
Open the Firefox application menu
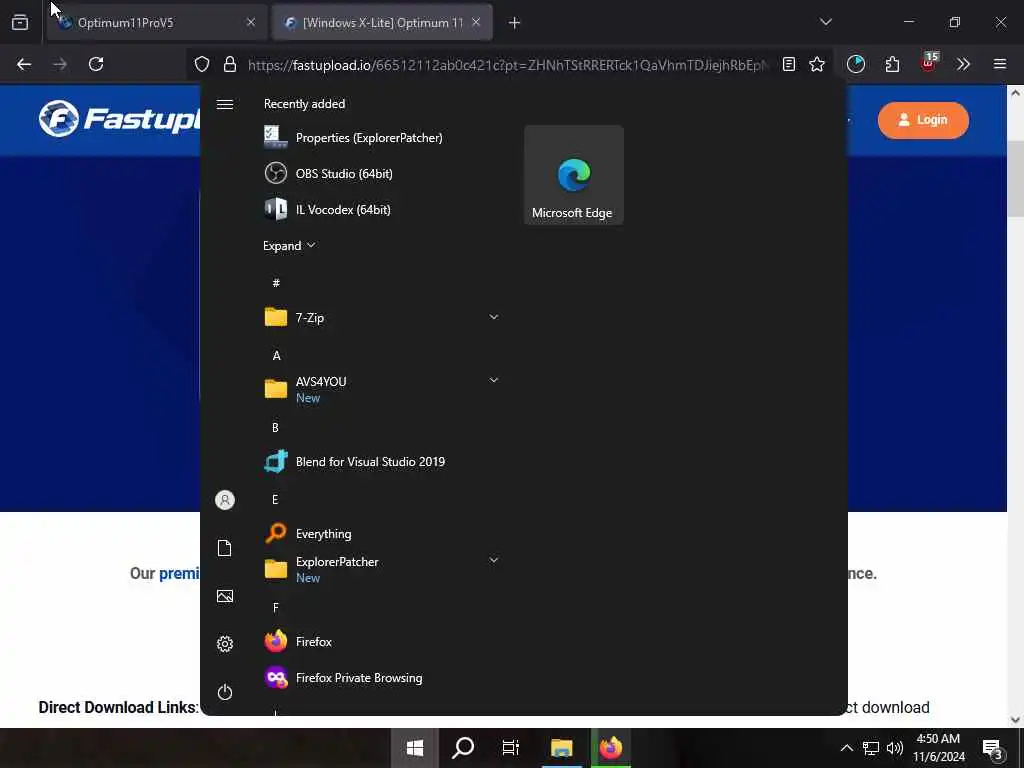pyautogui.click(x=1000, y=64)
